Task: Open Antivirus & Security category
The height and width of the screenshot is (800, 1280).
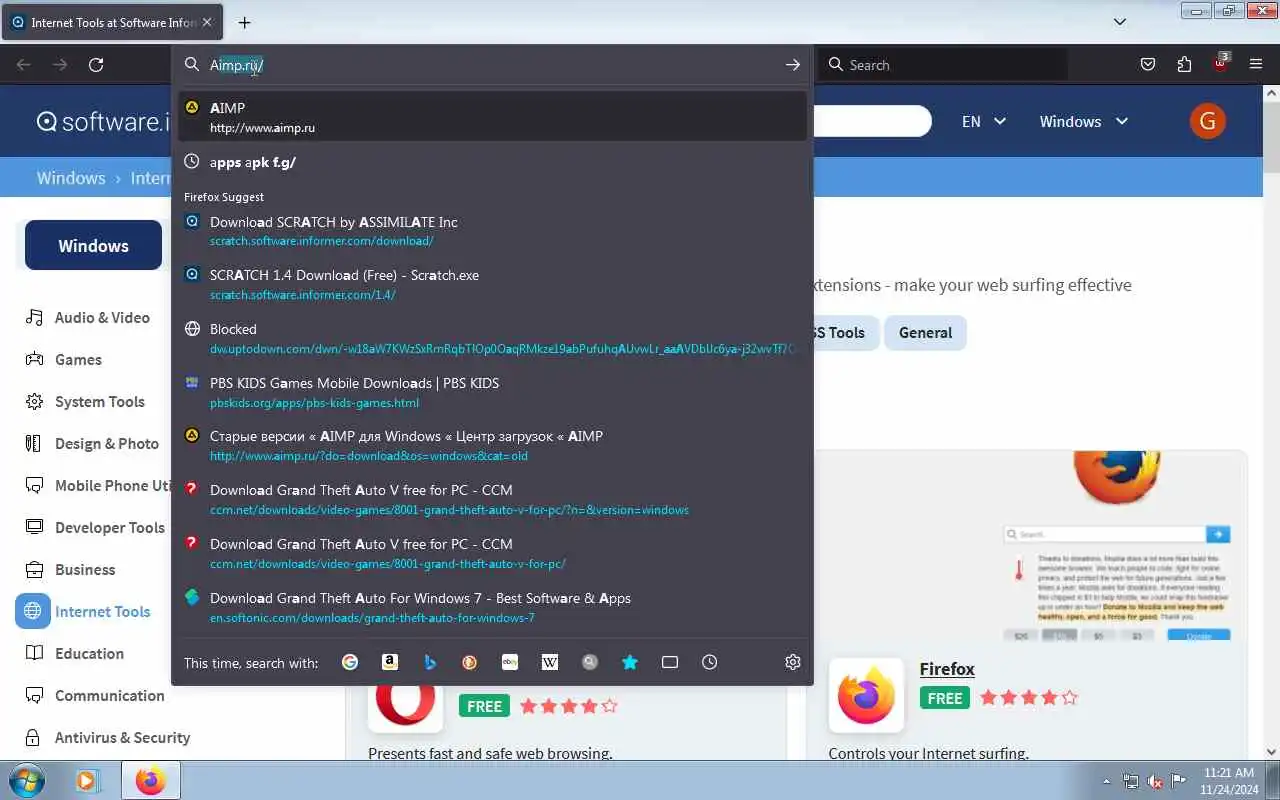Action: (122, 737)
